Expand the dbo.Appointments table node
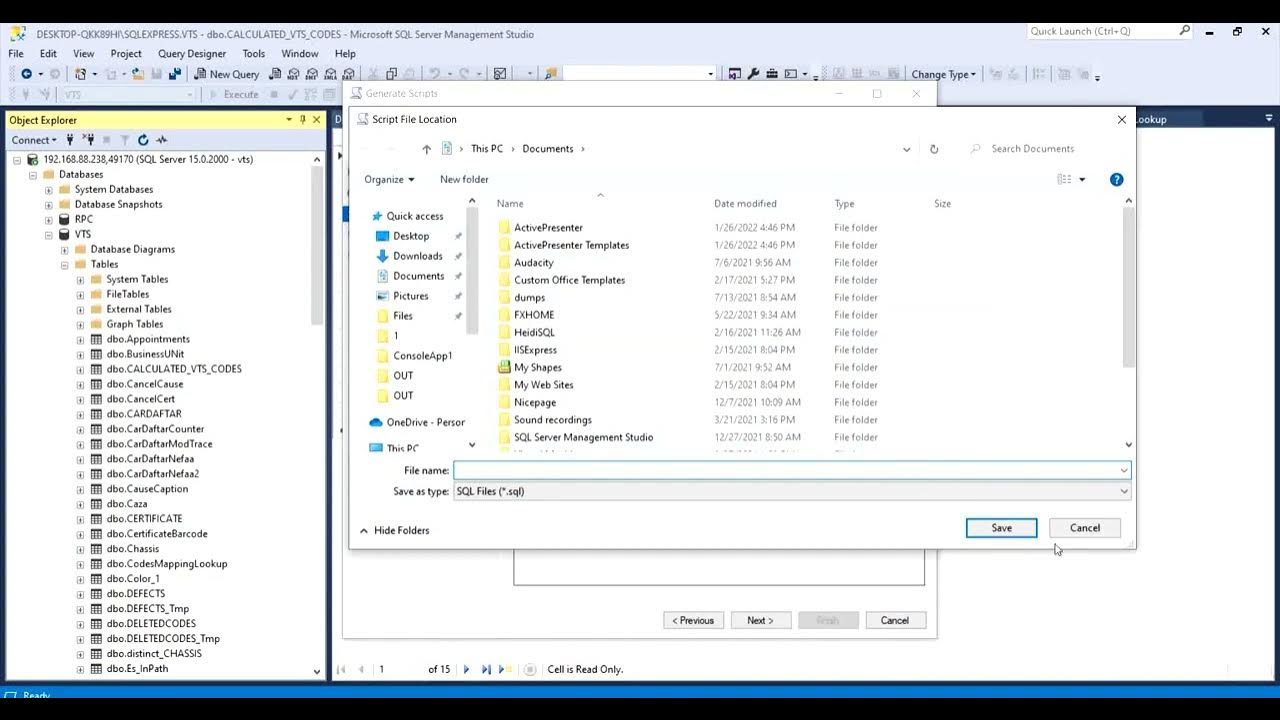The width and height of the screenshot is (1280, 720). point(81,339)
